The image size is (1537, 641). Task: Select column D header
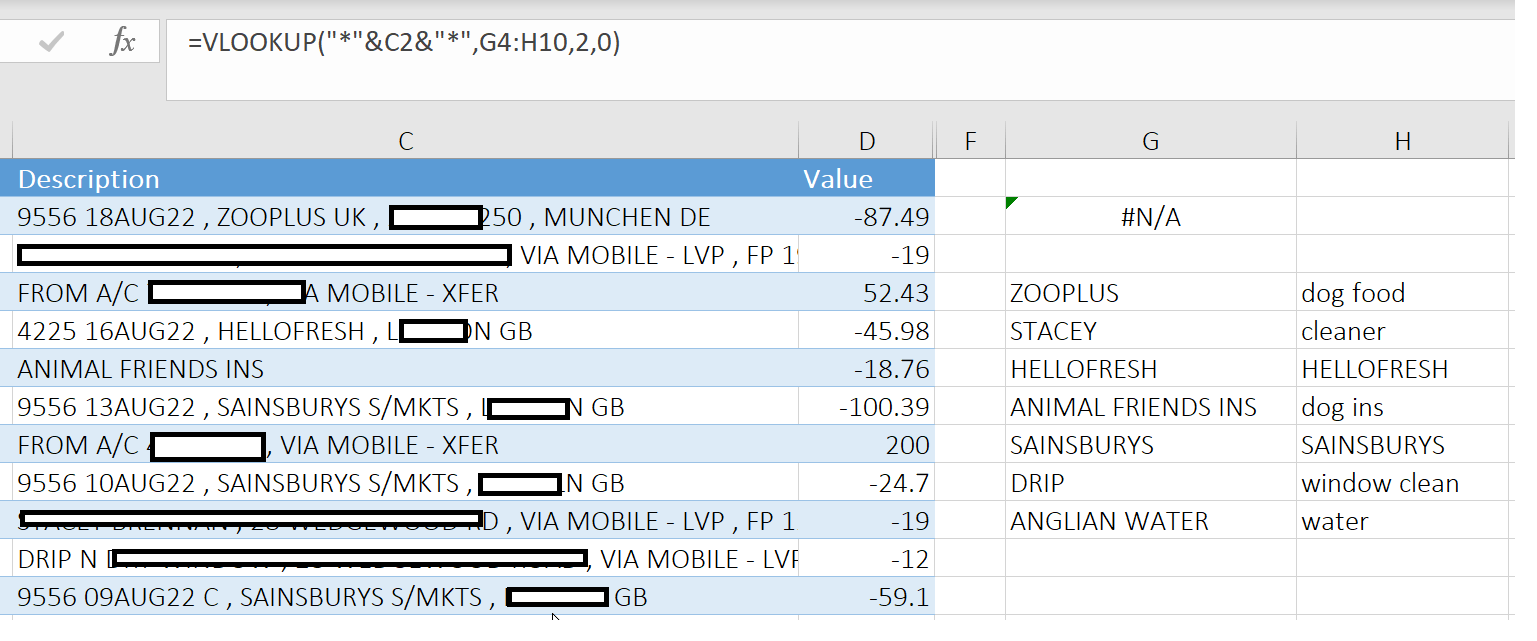866,141
